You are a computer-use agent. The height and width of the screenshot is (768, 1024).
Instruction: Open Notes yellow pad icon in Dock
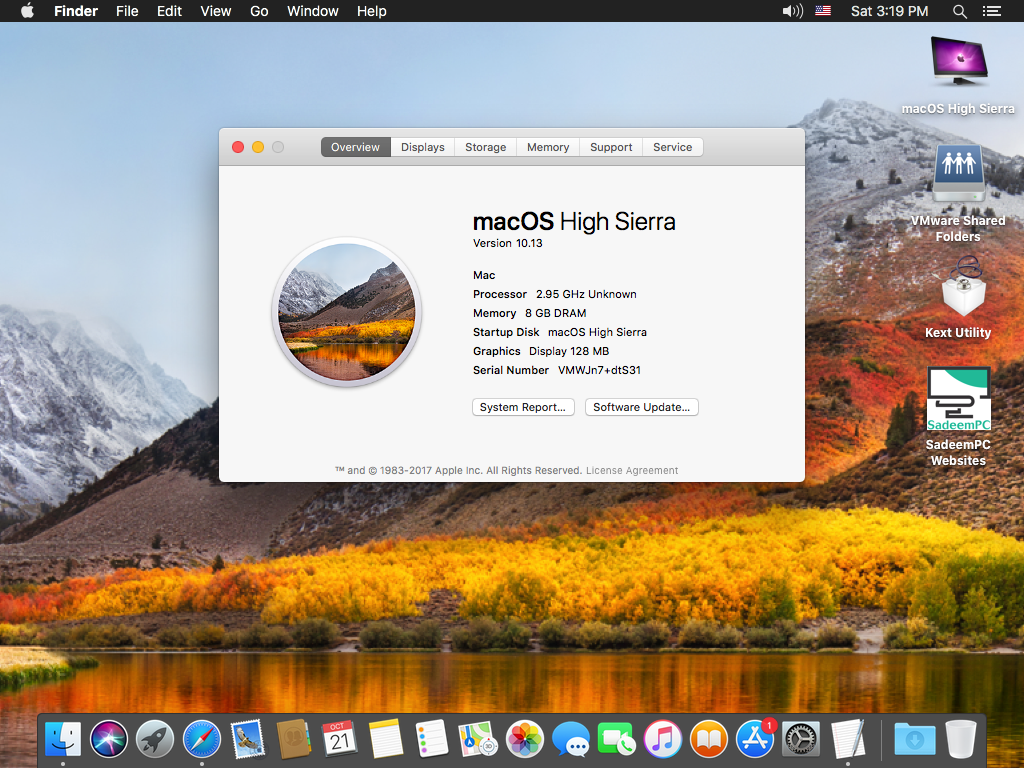pyautogui.click(x=386, y=739)
